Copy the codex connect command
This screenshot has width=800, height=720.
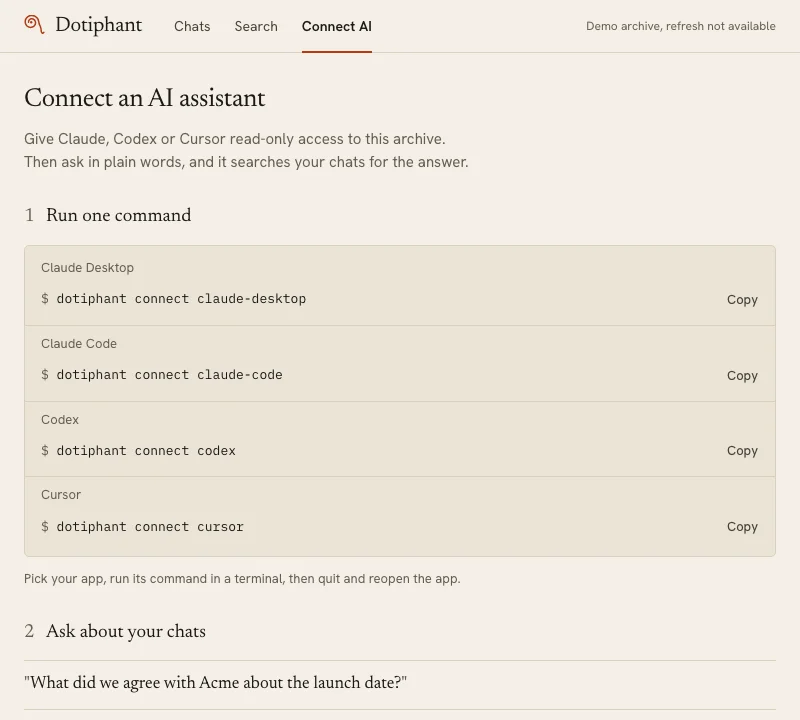click(742, 451)
